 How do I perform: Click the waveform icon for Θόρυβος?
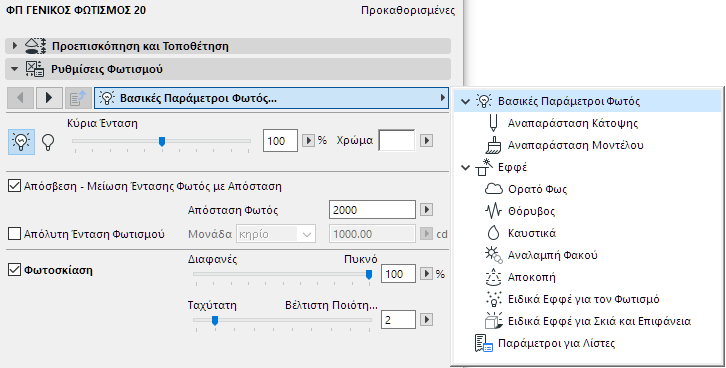(494, 211)
